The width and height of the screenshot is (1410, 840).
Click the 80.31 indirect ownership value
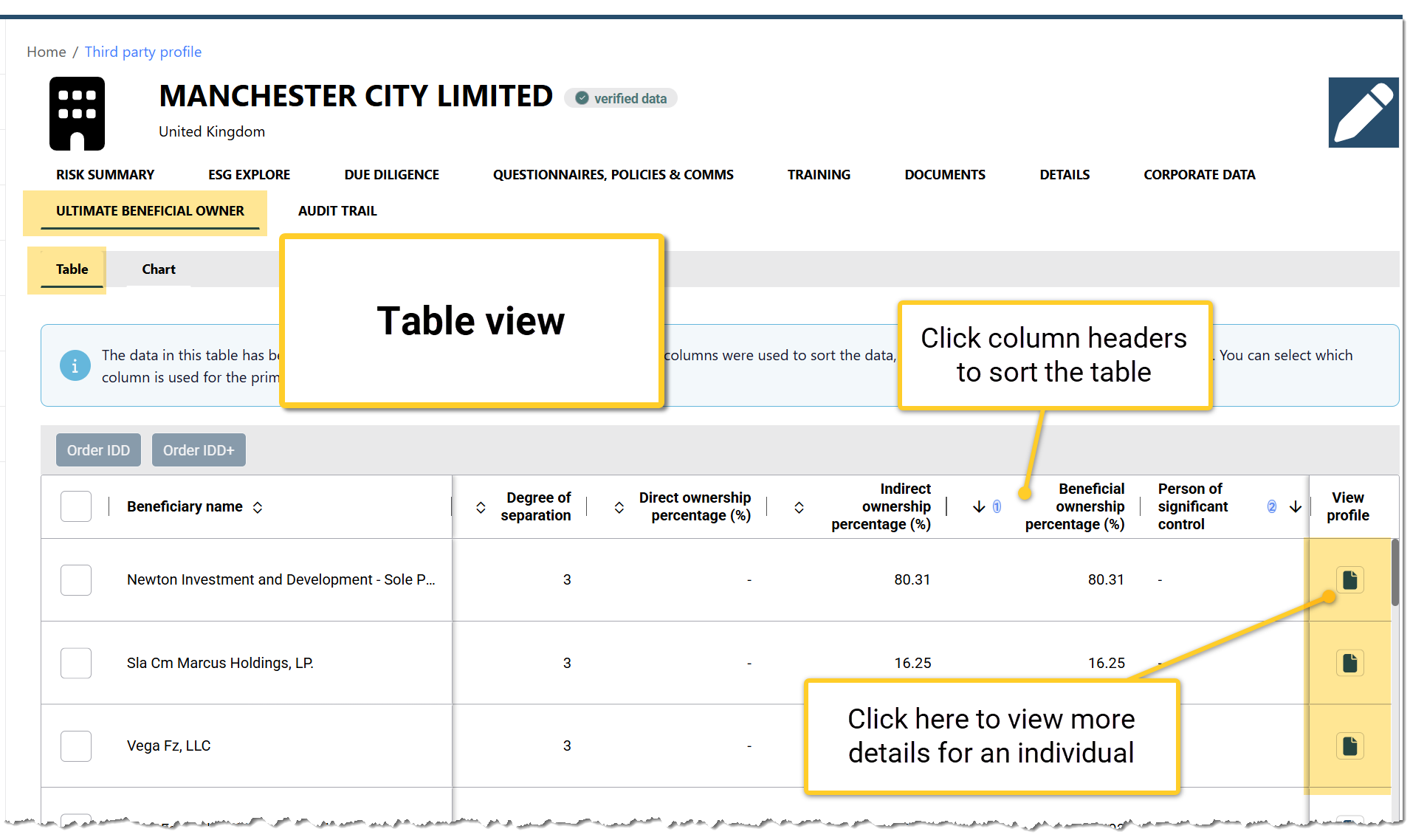pos(912,580)
